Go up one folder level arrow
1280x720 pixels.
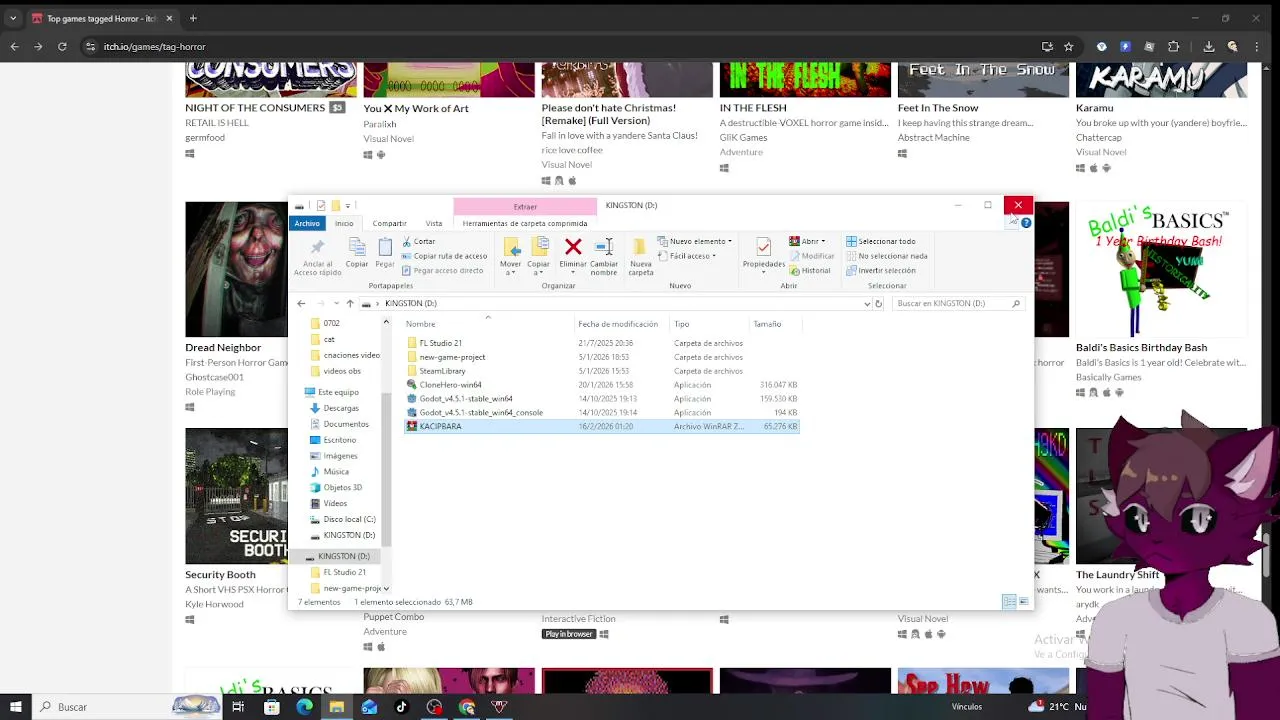pos(349,303)
